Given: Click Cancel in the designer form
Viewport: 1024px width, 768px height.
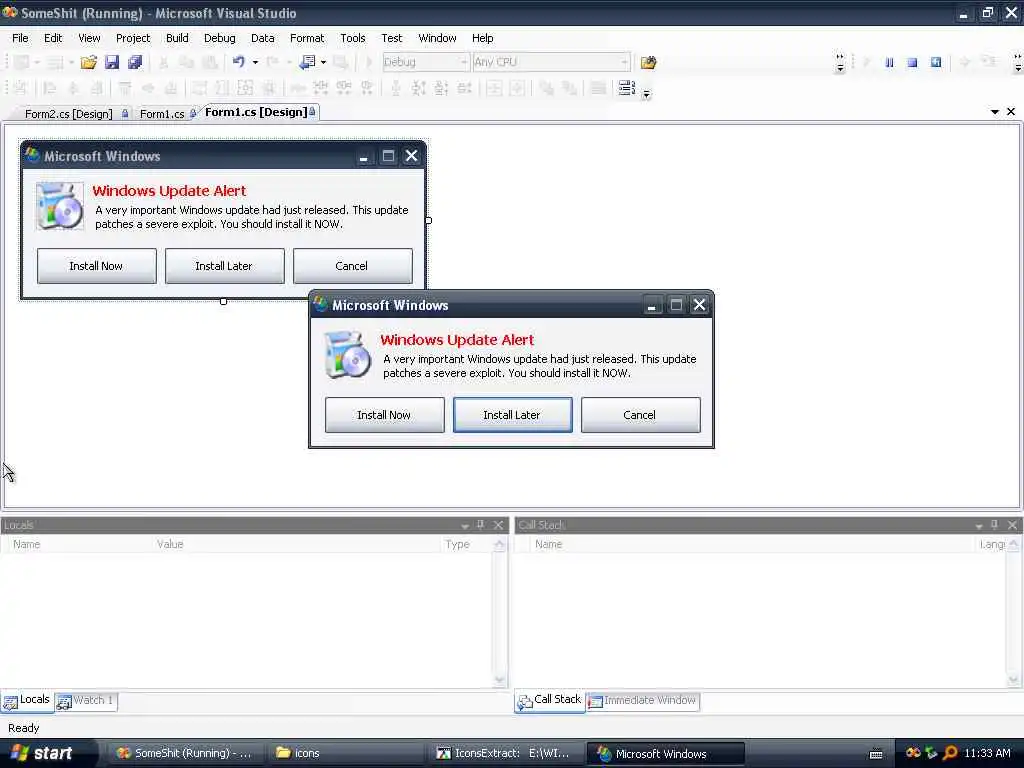Looking at the screenshot, I should (353, 266).
